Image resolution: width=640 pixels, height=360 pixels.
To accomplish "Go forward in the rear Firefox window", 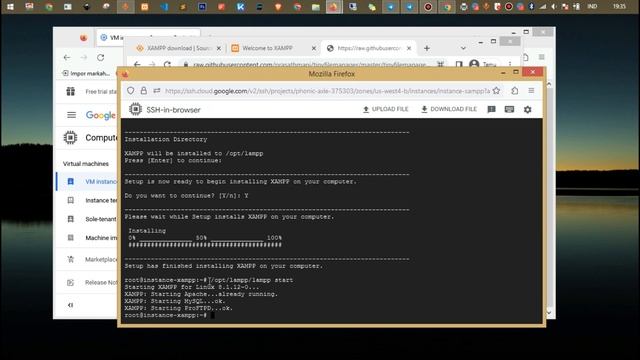I will pyautogui.click(x=84, y=58).
